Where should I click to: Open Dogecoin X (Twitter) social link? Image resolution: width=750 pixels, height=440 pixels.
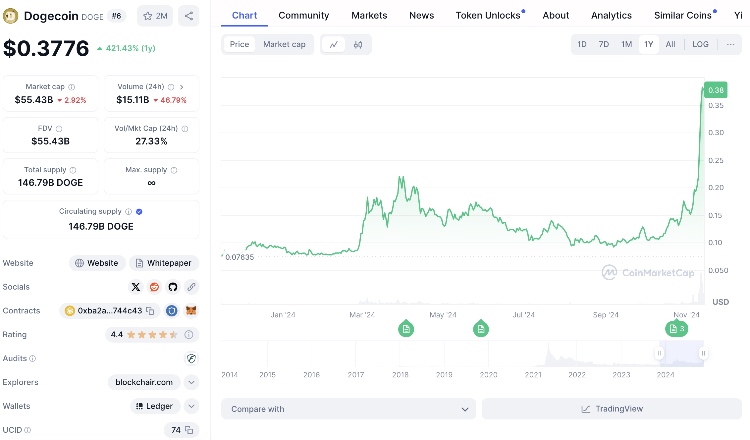(x=136, y=287)
